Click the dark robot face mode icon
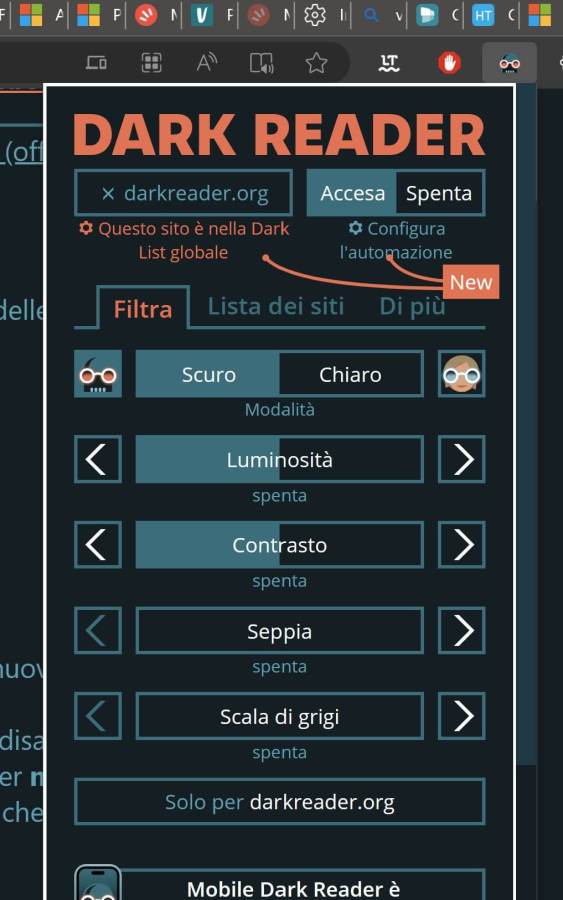The image size is (563, 900). (98, 374)
